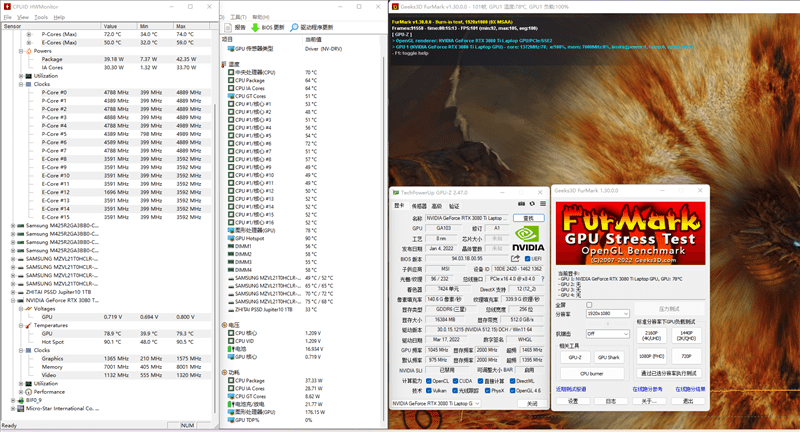This screenshot has width=800, height=432.
Task: Click the GPU Shark button
Action: coord(607,356)
